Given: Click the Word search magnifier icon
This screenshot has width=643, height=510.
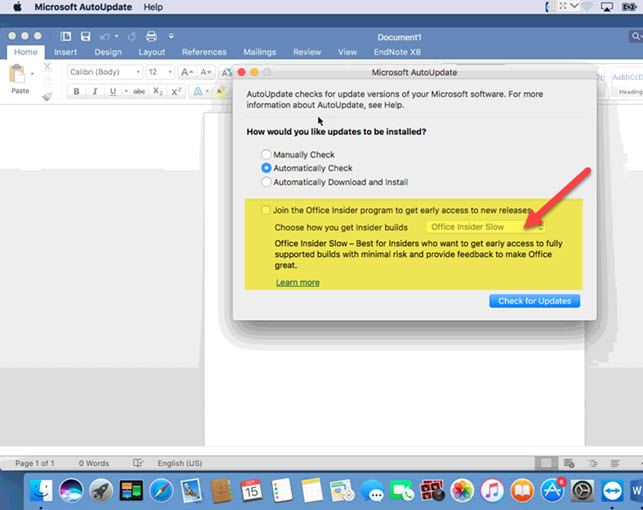Looking at the screenshot, I should pos(636,36).
